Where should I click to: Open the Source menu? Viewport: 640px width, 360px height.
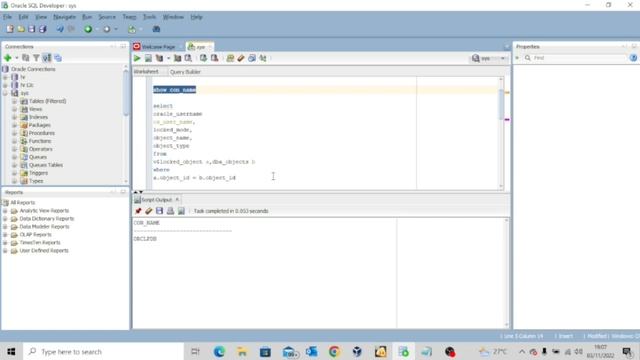coord(107,17)
